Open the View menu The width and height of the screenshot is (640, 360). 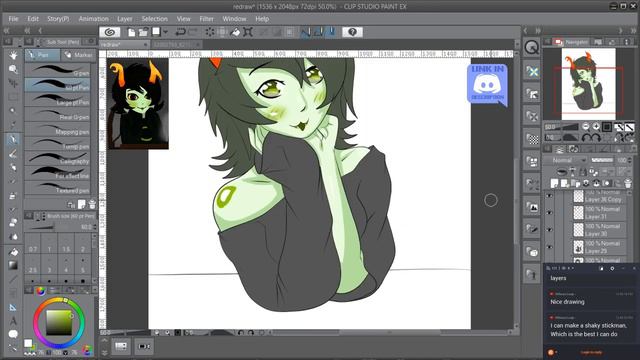click(x=184, y=19)
